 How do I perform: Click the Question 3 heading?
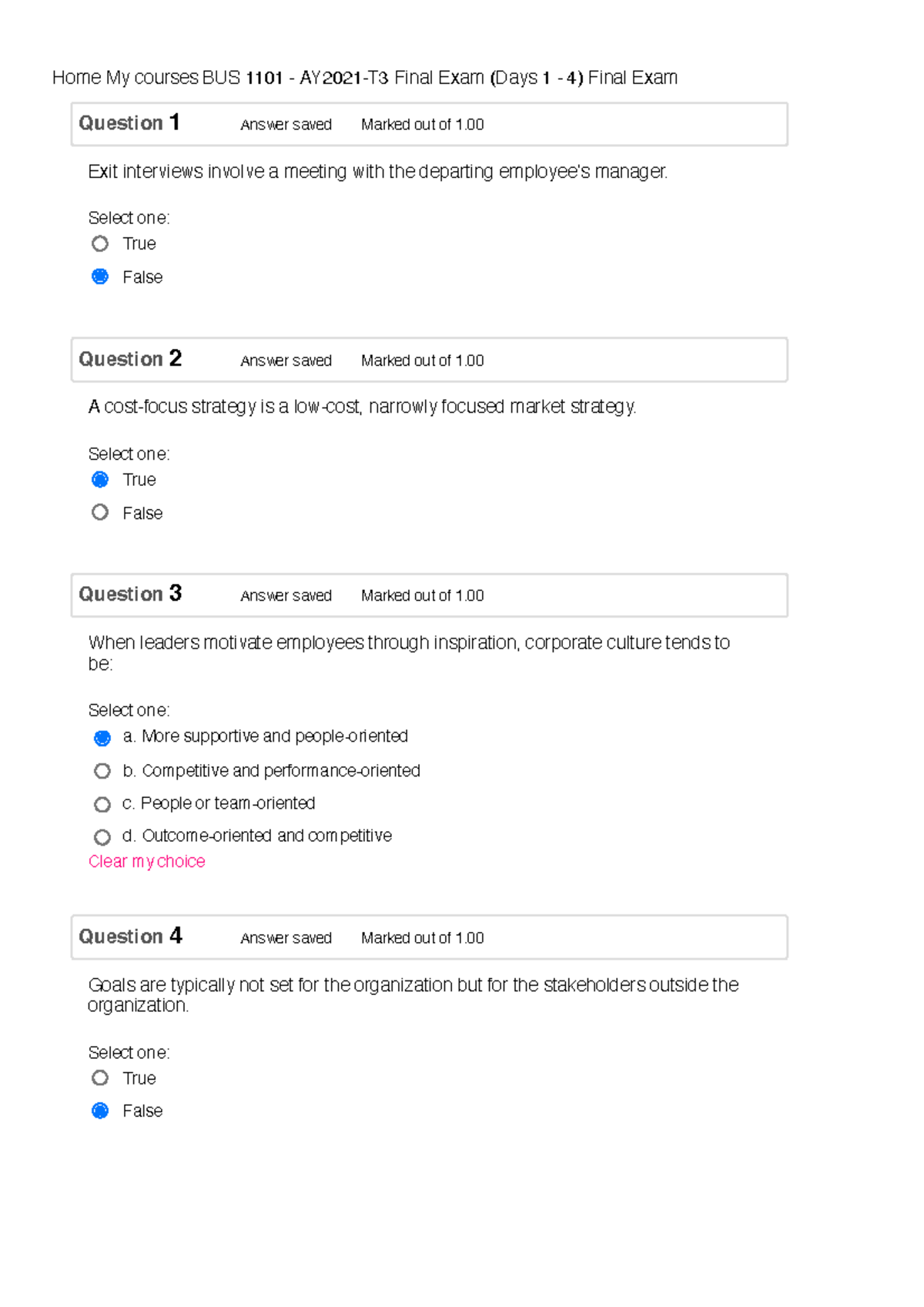(x=130, y=594)
